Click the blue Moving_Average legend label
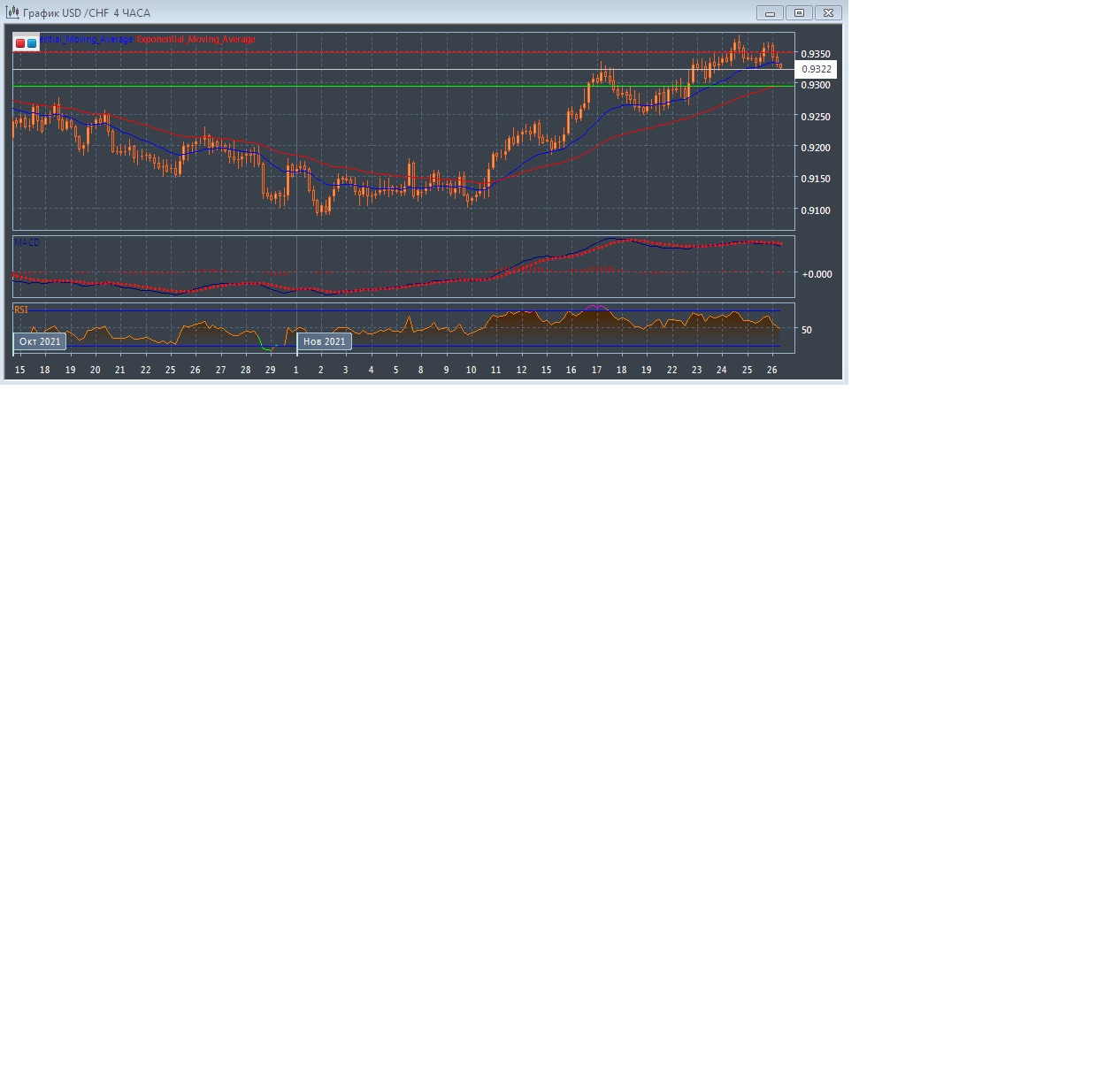Image resolution: width=1120 pixels, height=1086 pixels. (87, 40)
